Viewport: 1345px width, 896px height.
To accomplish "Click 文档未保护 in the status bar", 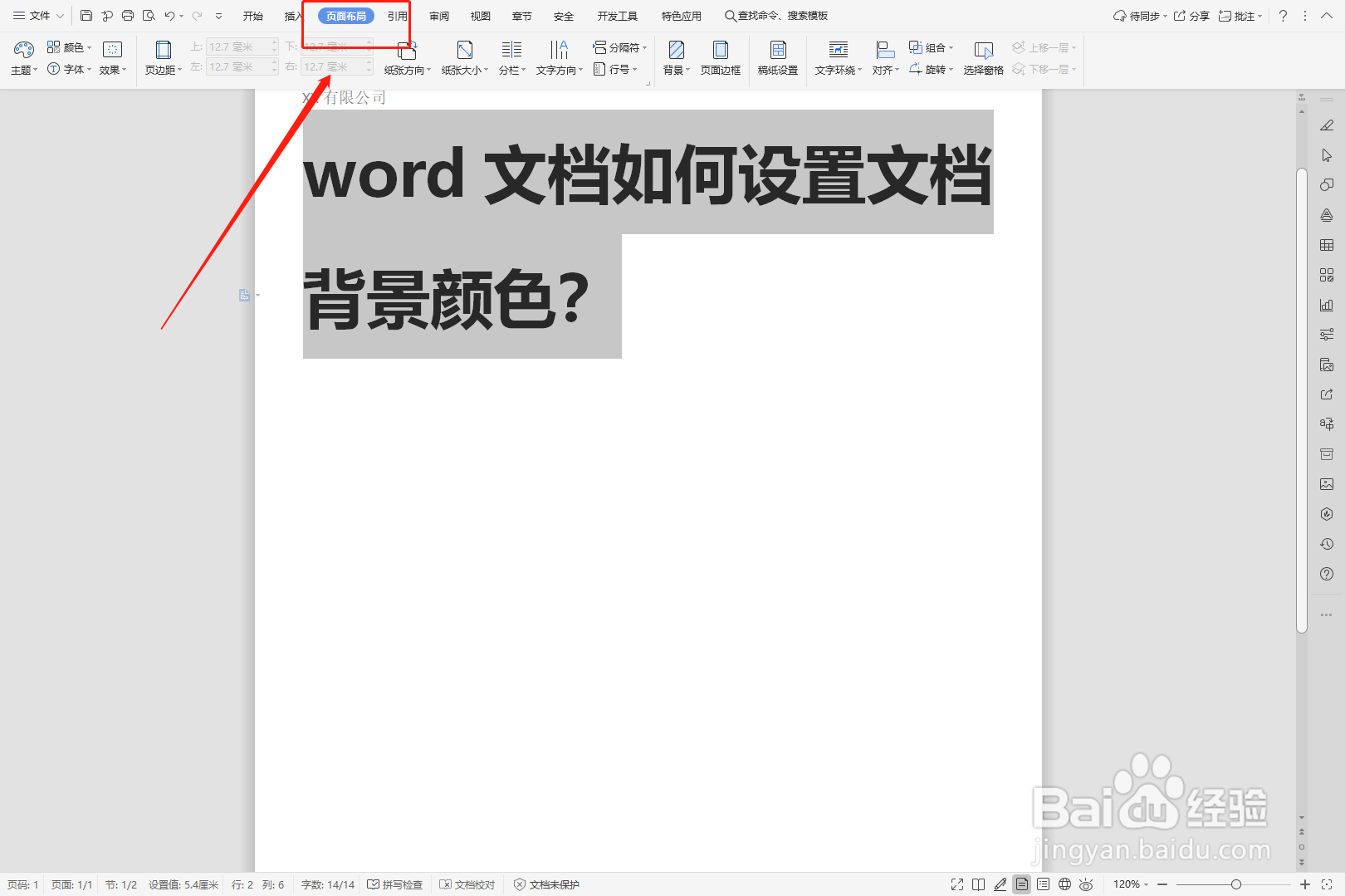I will pyautogui.click(x=546, y=884).
